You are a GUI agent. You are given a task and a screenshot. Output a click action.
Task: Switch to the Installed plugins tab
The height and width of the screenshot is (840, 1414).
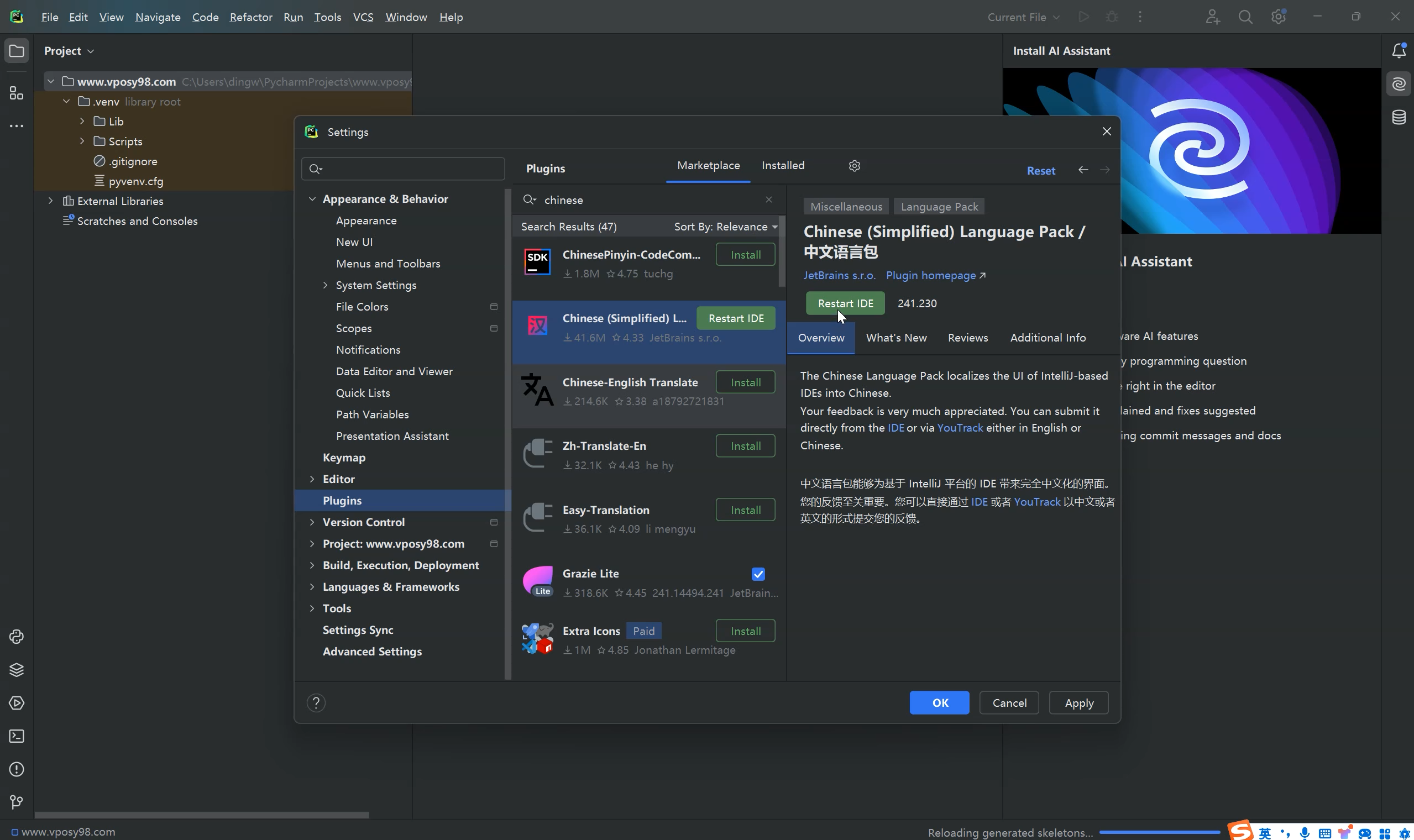[x=782, y=165]
